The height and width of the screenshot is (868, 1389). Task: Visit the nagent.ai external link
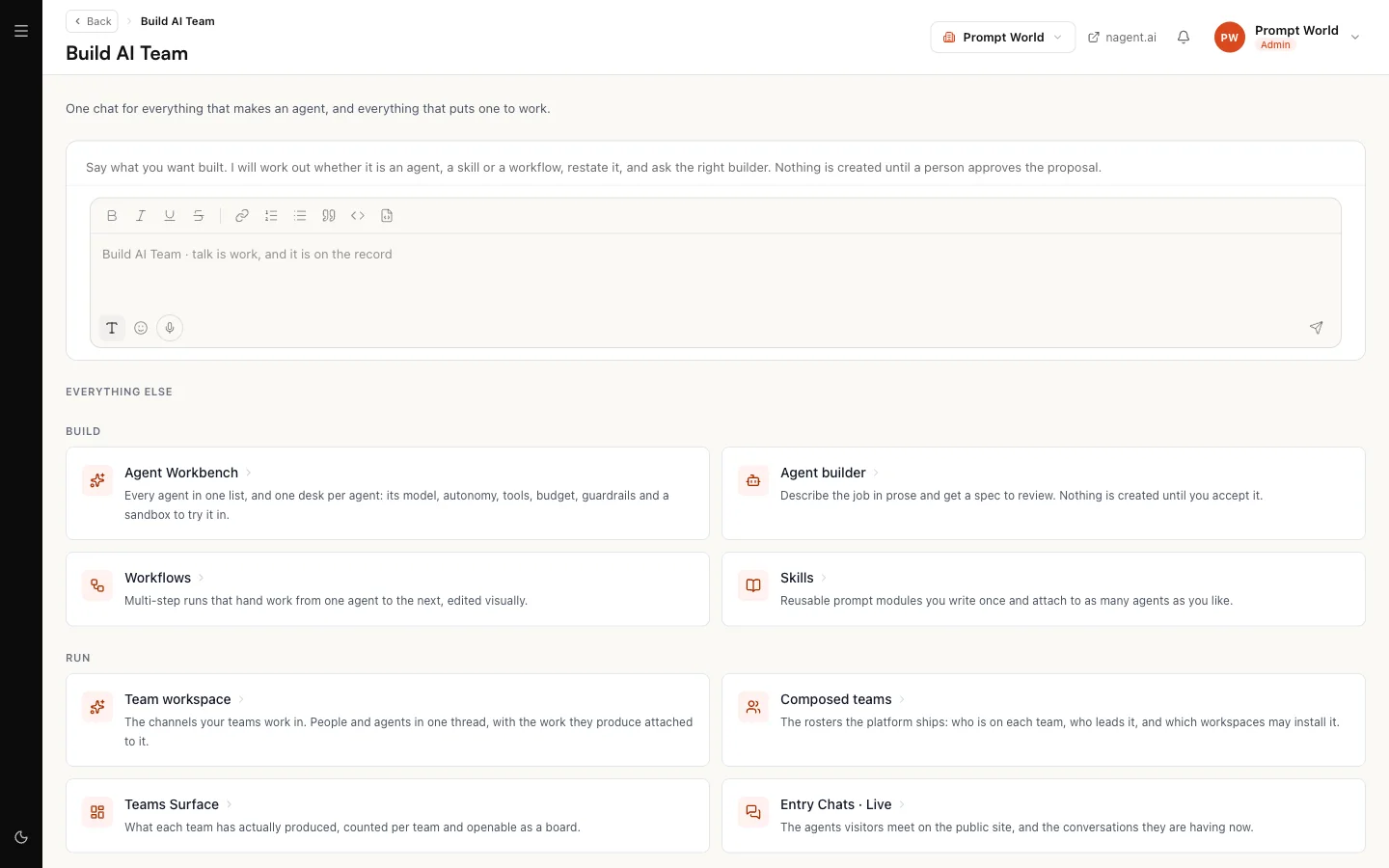[1122, 38]
